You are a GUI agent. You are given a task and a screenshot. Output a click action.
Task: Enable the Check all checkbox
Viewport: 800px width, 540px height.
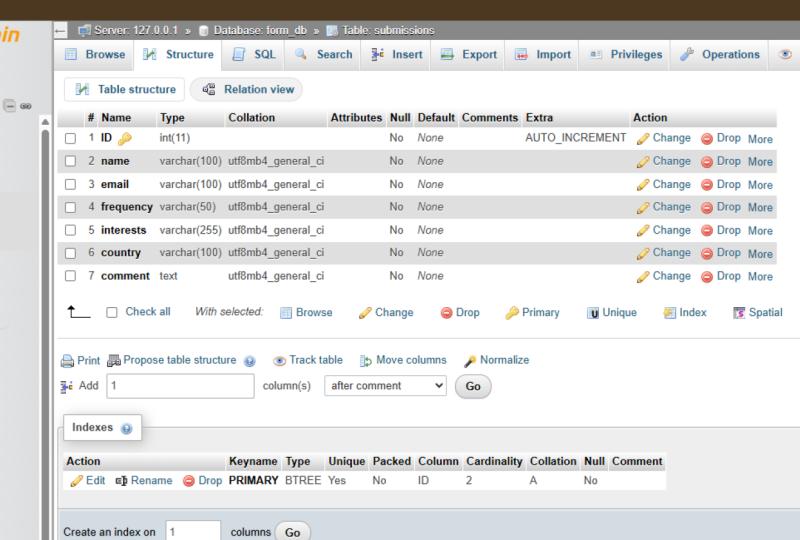(112, 312)
